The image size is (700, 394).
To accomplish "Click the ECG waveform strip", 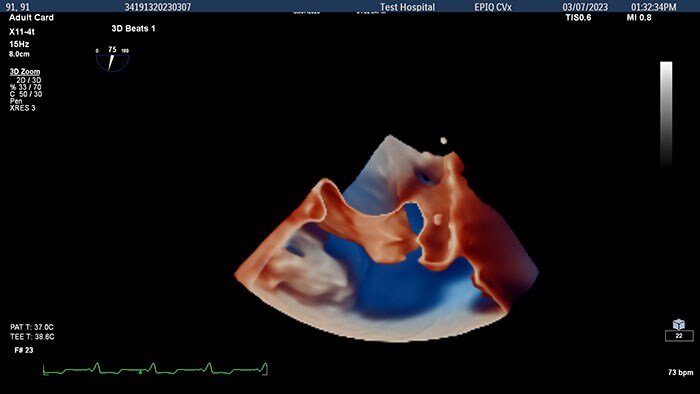I will click(155, 369).
